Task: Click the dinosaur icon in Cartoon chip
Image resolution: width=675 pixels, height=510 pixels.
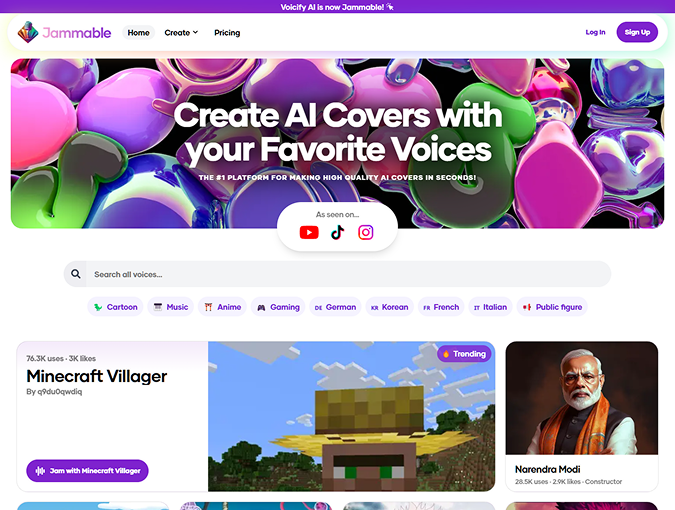Action: (x=98, y=307)
